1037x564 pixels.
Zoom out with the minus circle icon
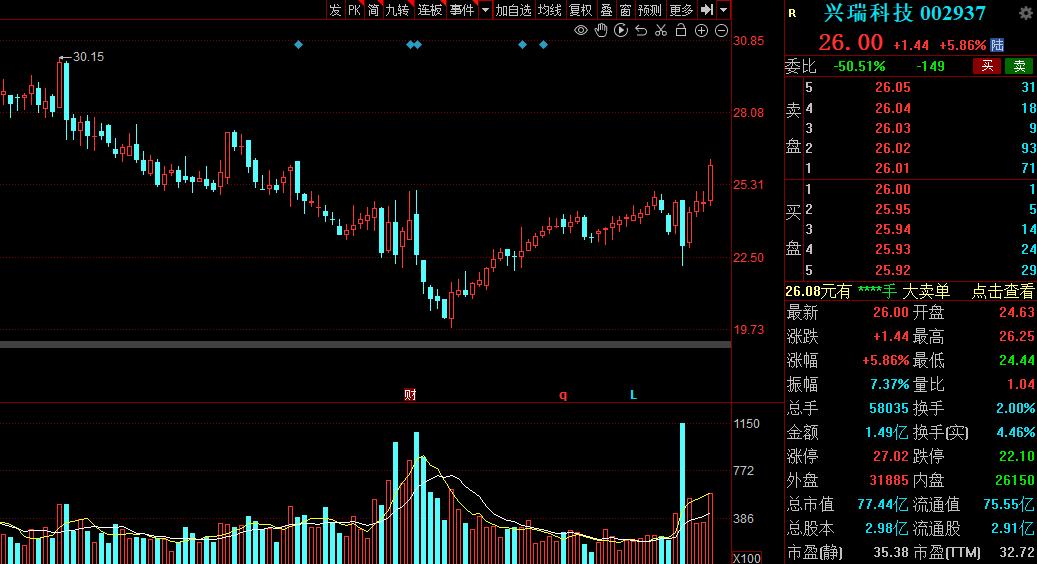[x=722, y=30]
